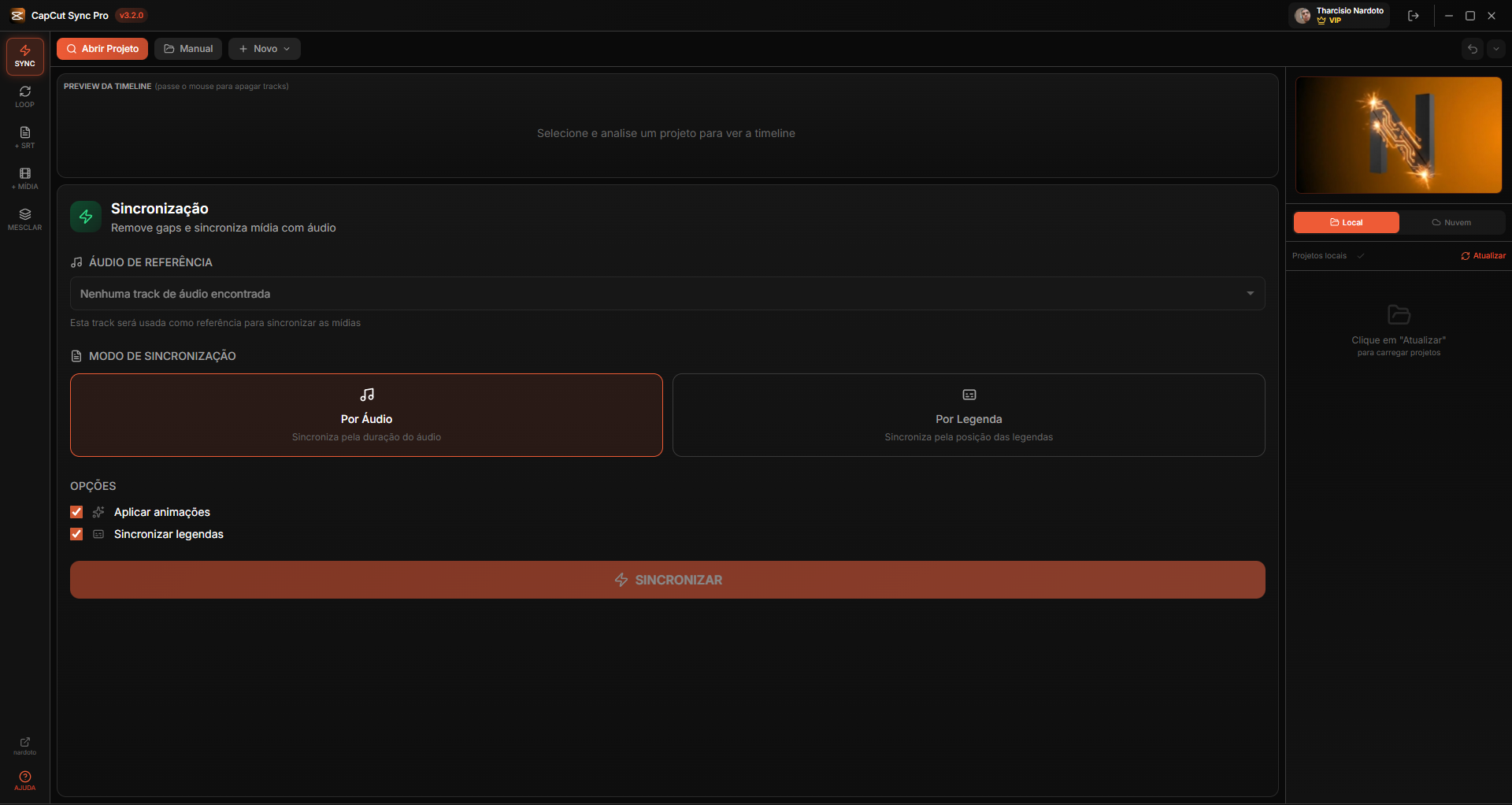Click the undo arrow icon
This screenshot has height=805, width=1512.
pos(1472,49)
